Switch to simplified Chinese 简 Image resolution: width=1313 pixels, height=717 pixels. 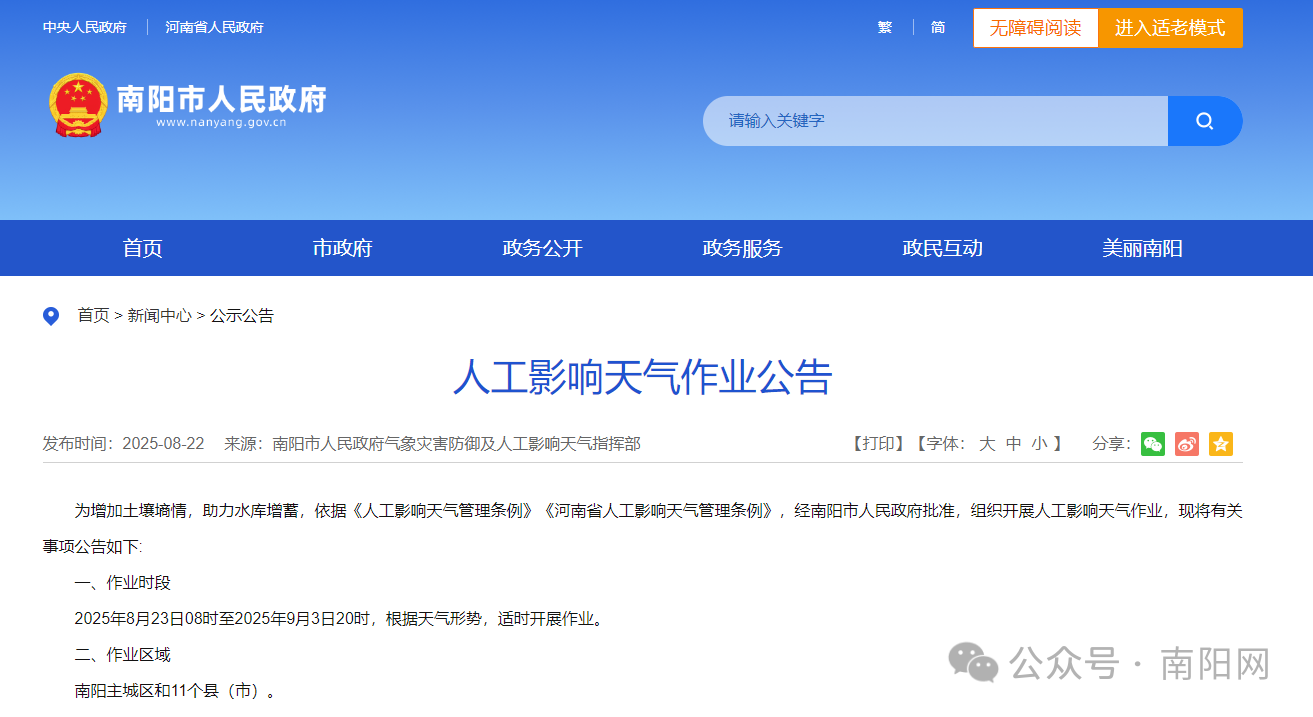click(x=938, y=27)
